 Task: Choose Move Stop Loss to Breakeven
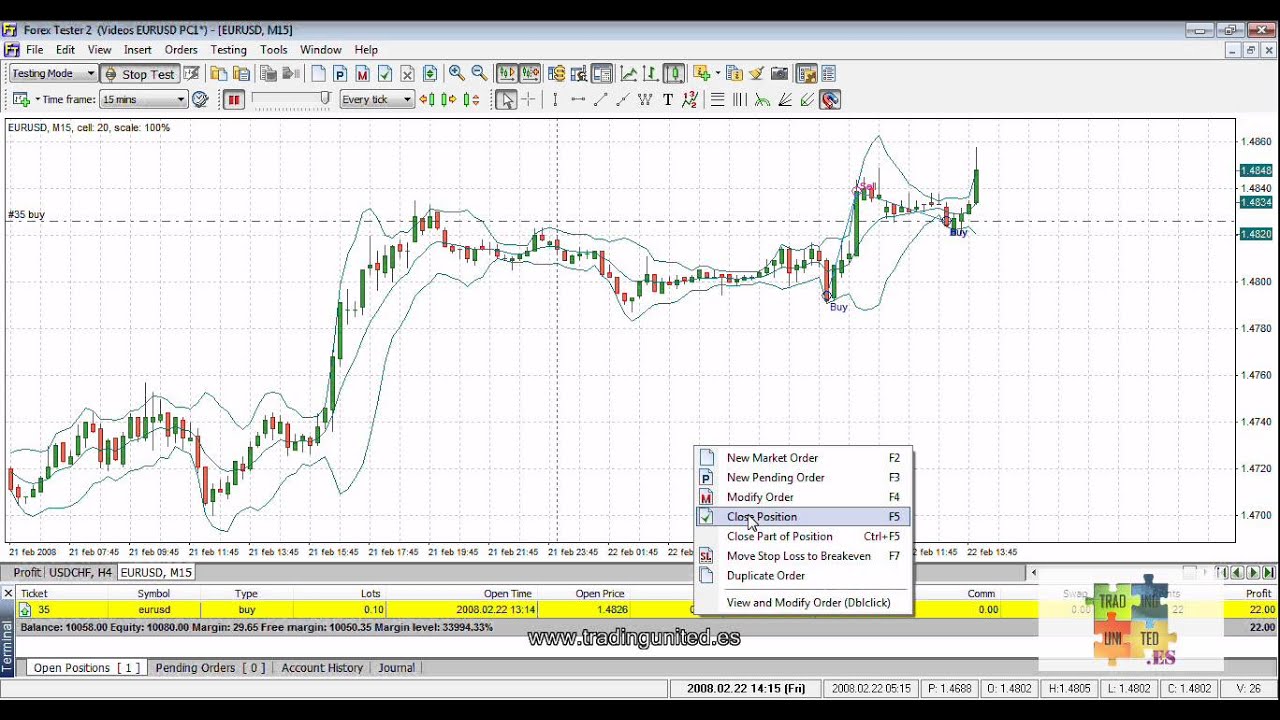point(803,556)
